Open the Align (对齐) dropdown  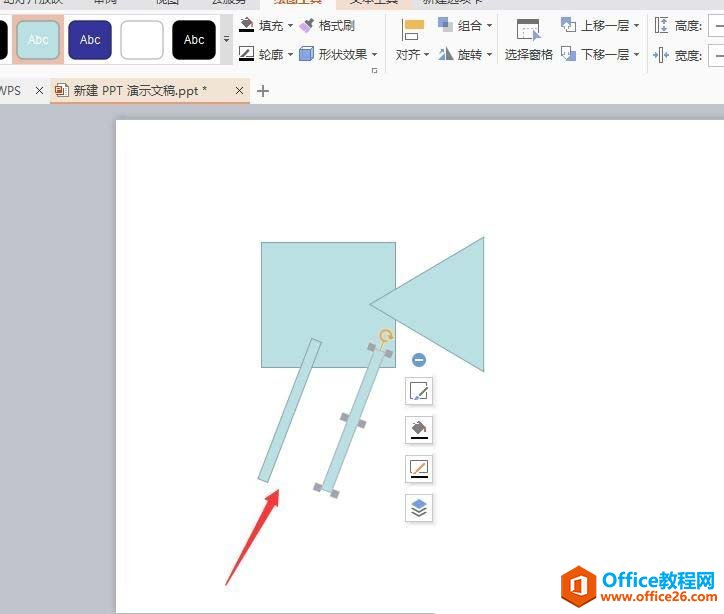click(x=412, y=41)
